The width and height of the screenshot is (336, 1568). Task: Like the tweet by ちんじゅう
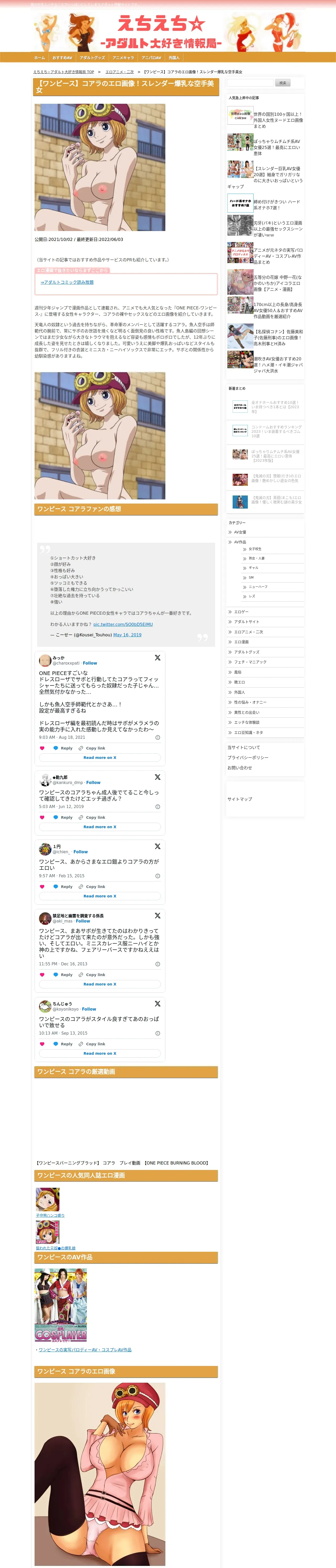[42, 1044]
